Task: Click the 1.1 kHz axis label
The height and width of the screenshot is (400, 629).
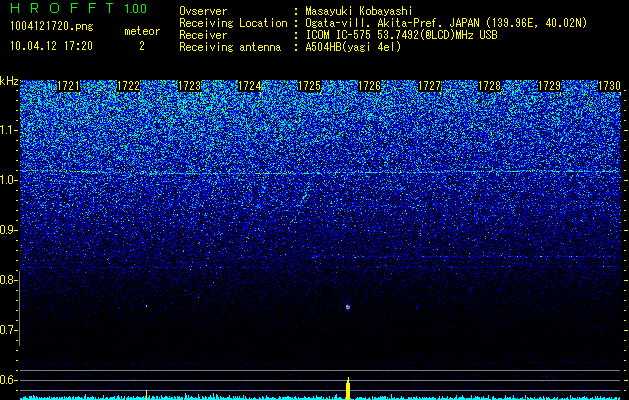Action: coord(7,130)
